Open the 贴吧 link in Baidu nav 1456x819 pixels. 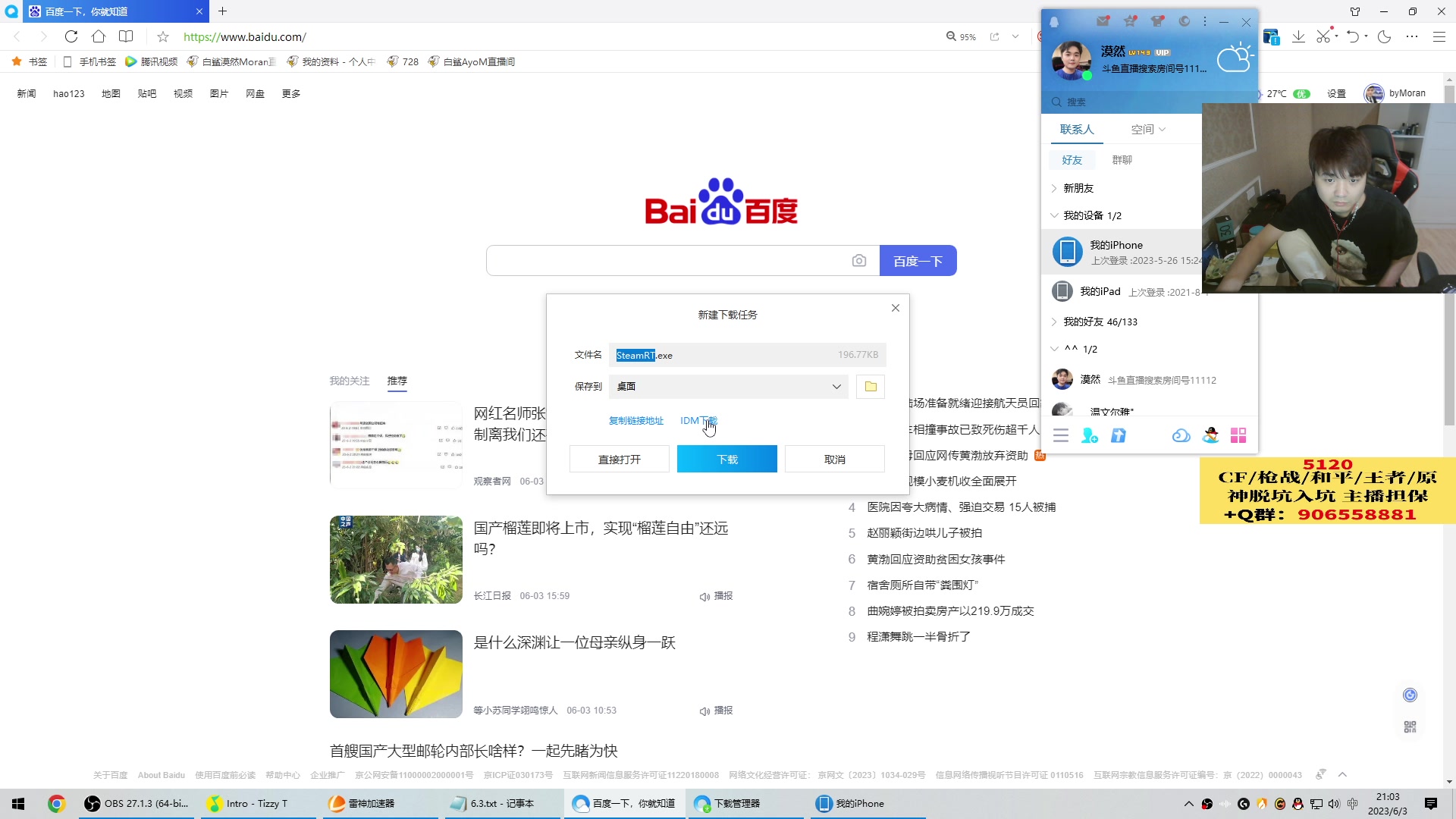point(147,93)
